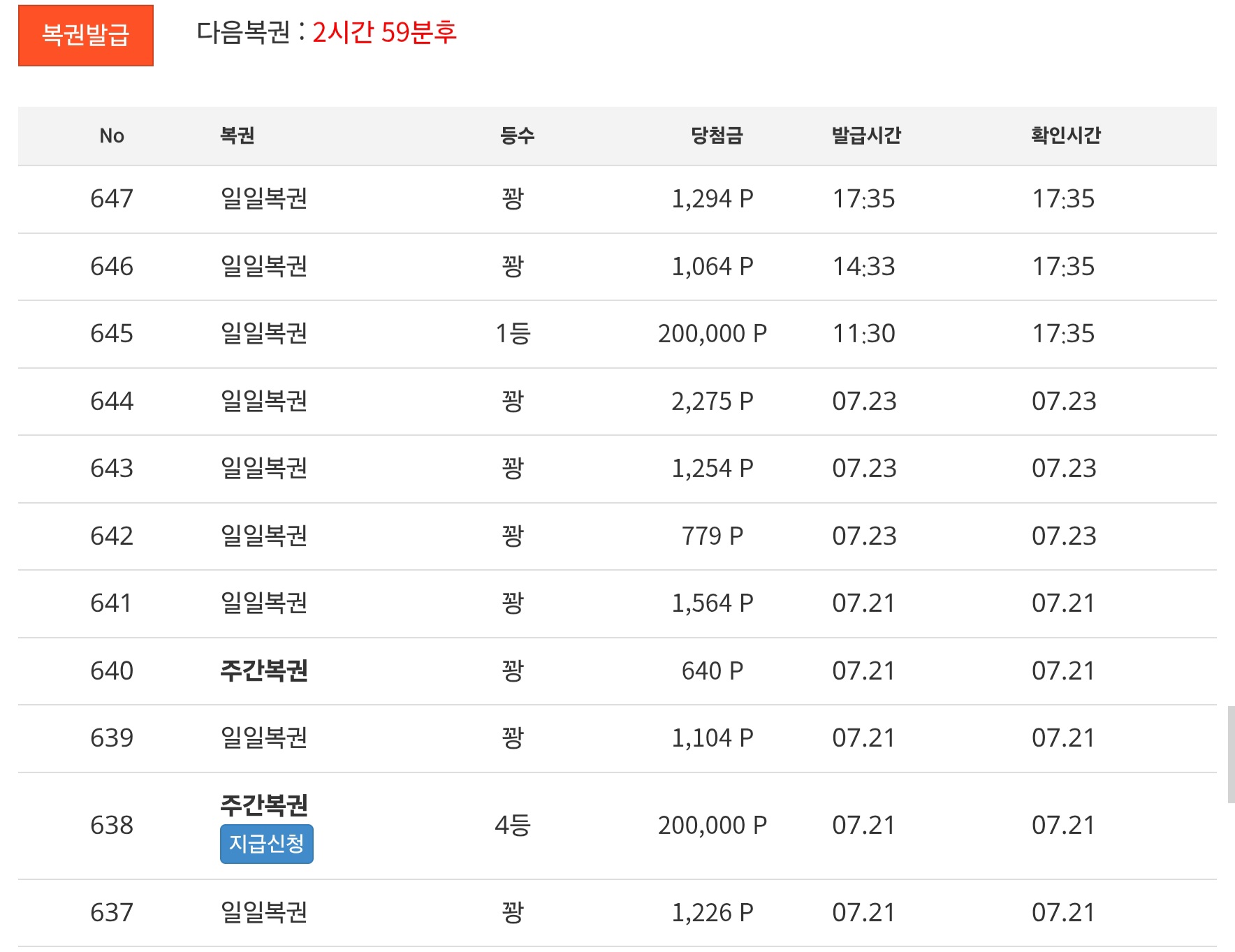Click the vertical scrollbar thumb
The width and height of the screenshot is (1235, 952).
[1231, 754]
